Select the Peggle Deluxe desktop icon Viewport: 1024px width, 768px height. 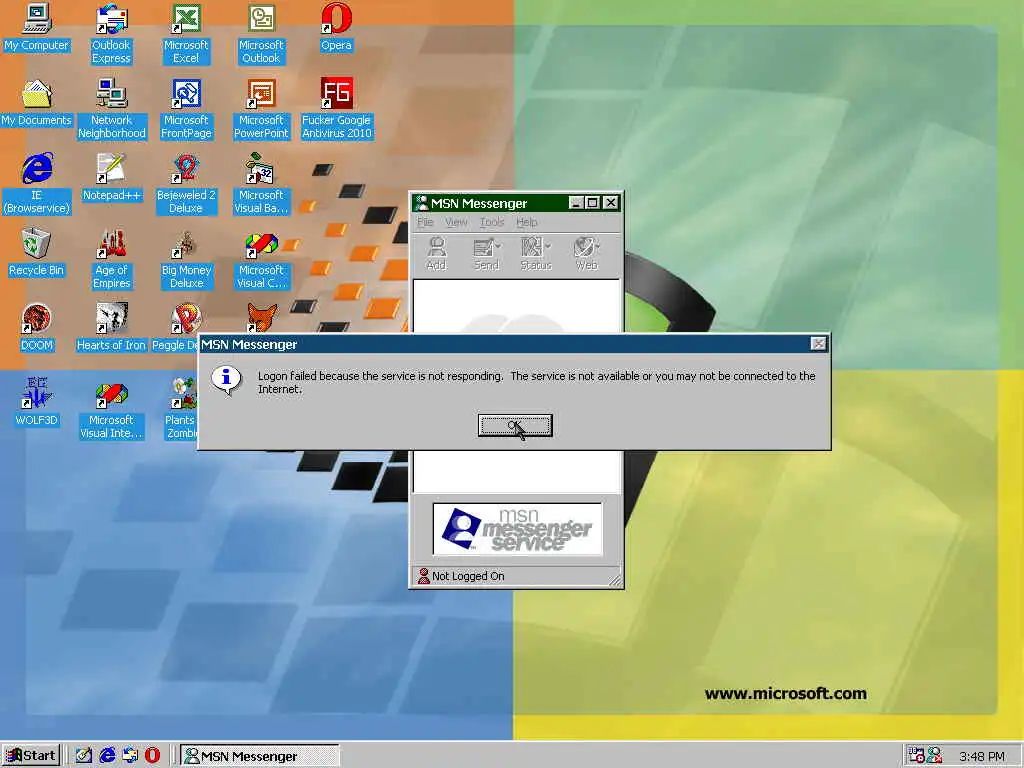pyautogui.click(x=176, y=328)
